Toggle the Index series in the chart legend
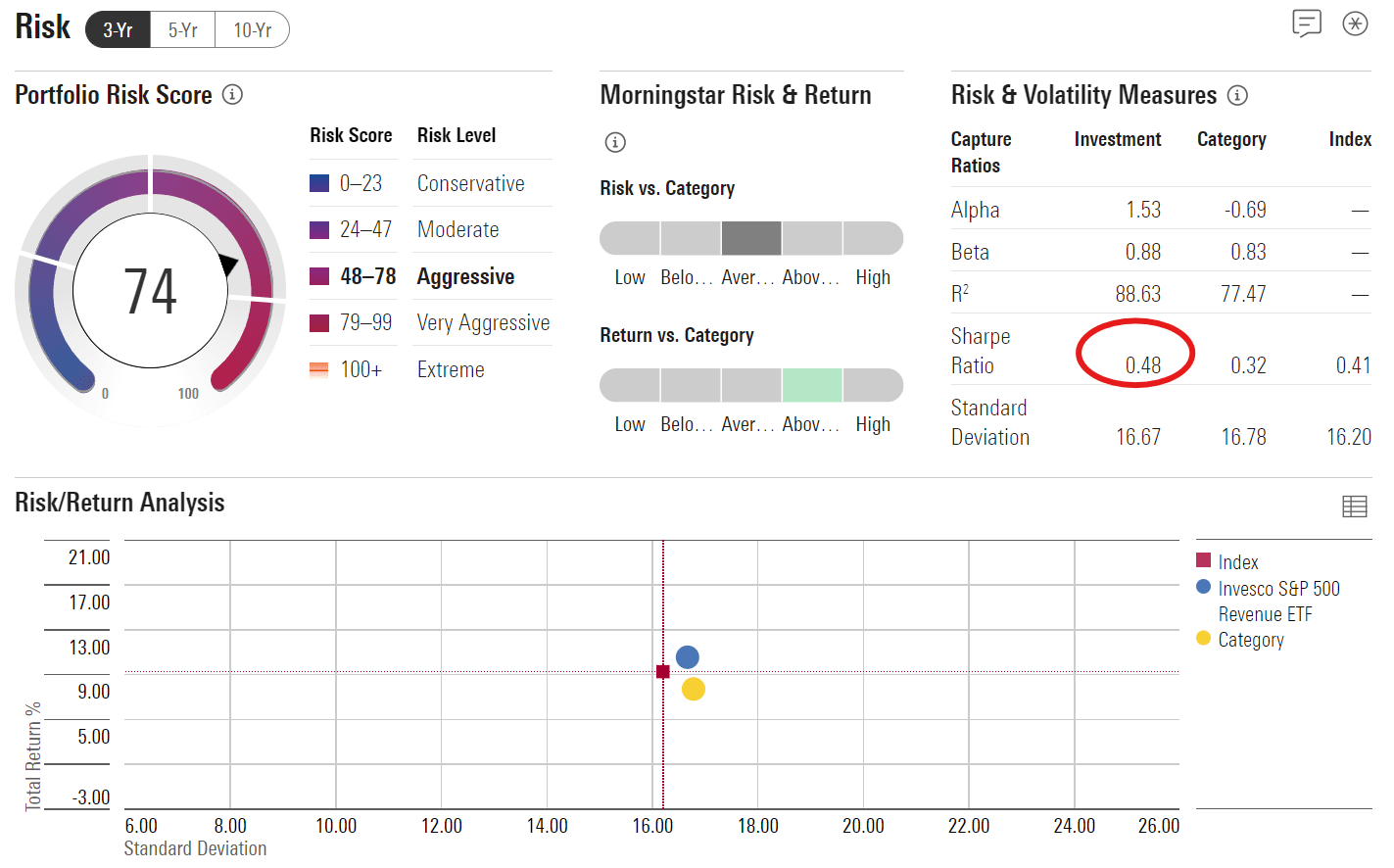 coord(1236,561)
